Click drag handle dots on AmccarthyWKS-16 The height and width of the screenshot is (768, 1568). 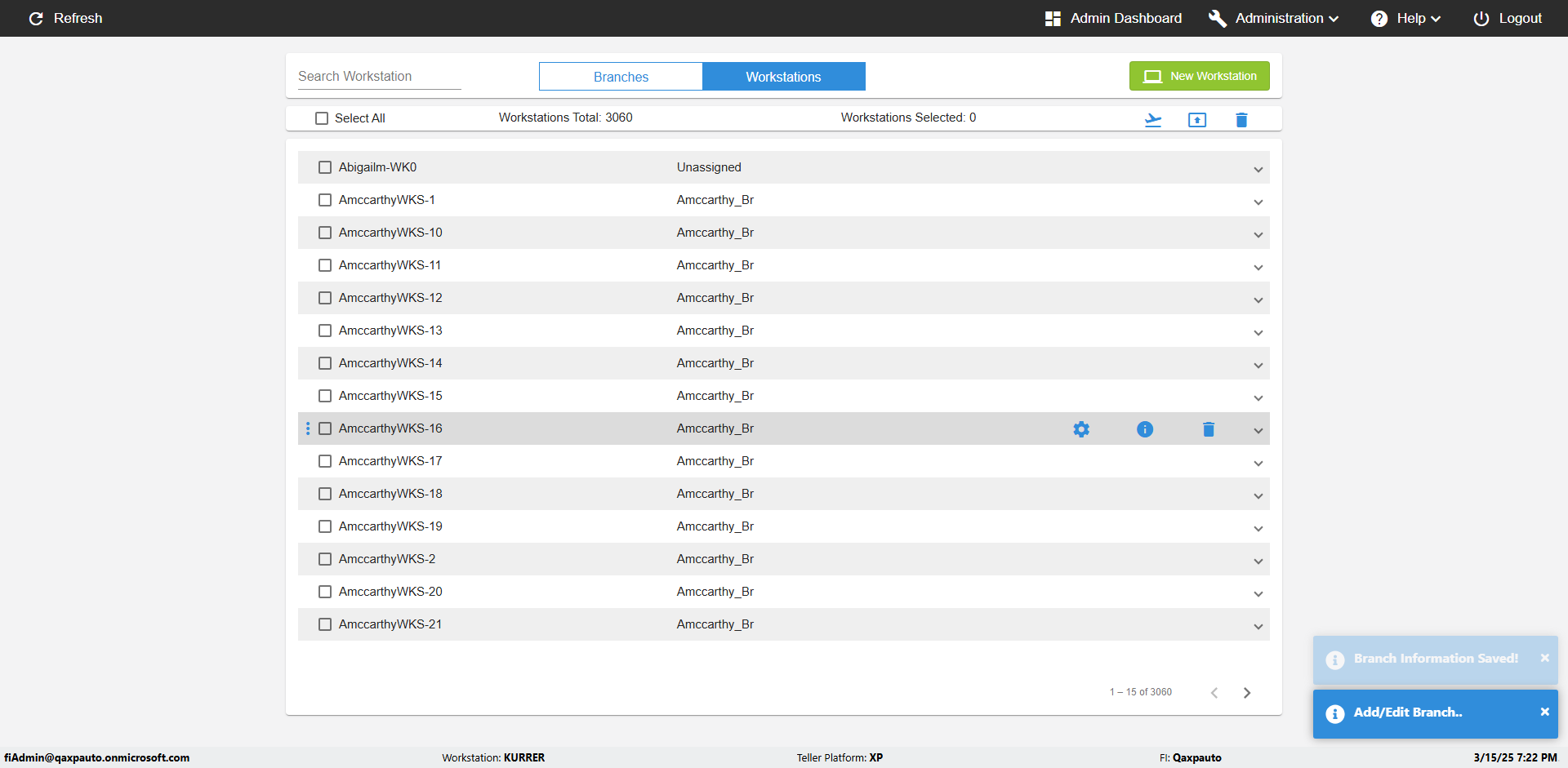coord(308,428)
